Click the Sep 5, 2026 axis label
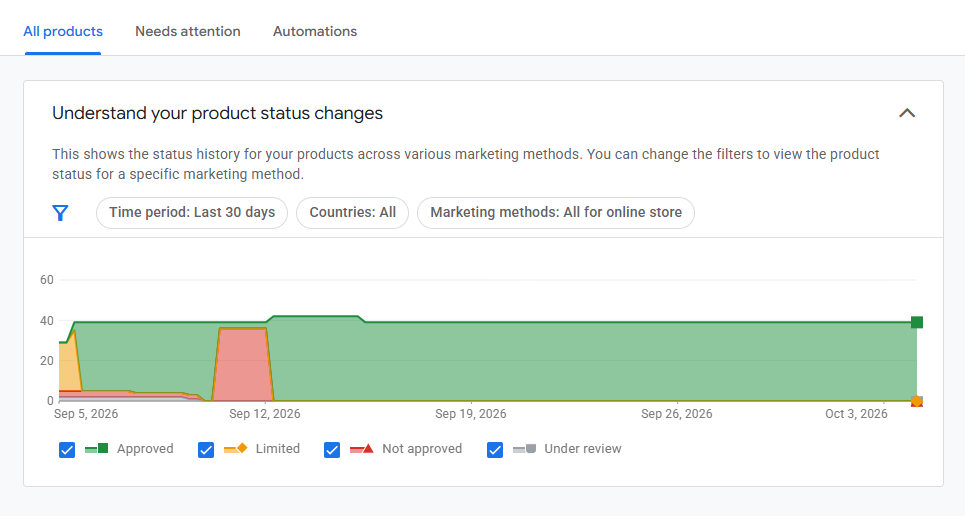 pyautogui.click(x=86, y=414)
